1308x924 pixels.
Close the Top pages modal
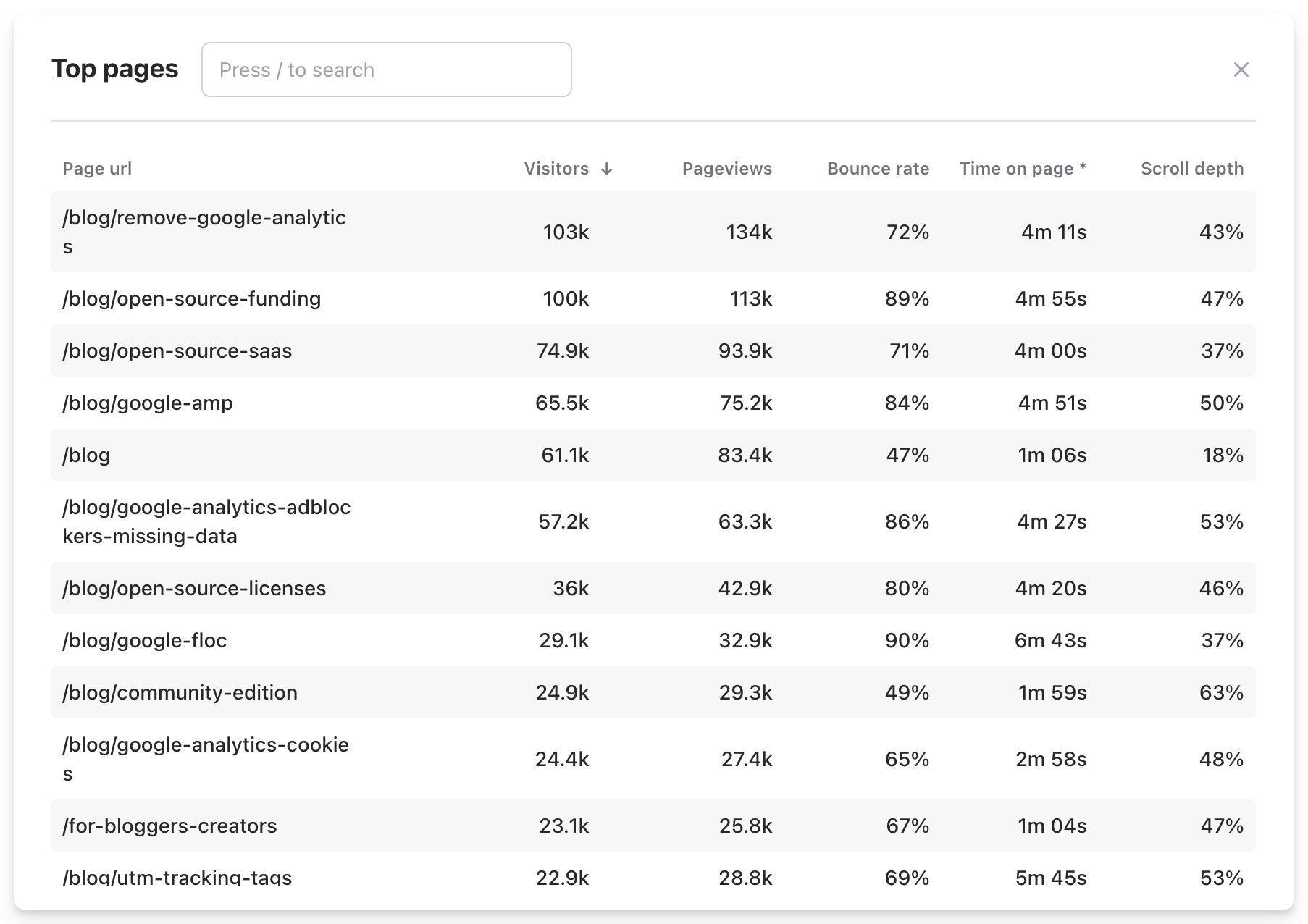(1241, 70)
